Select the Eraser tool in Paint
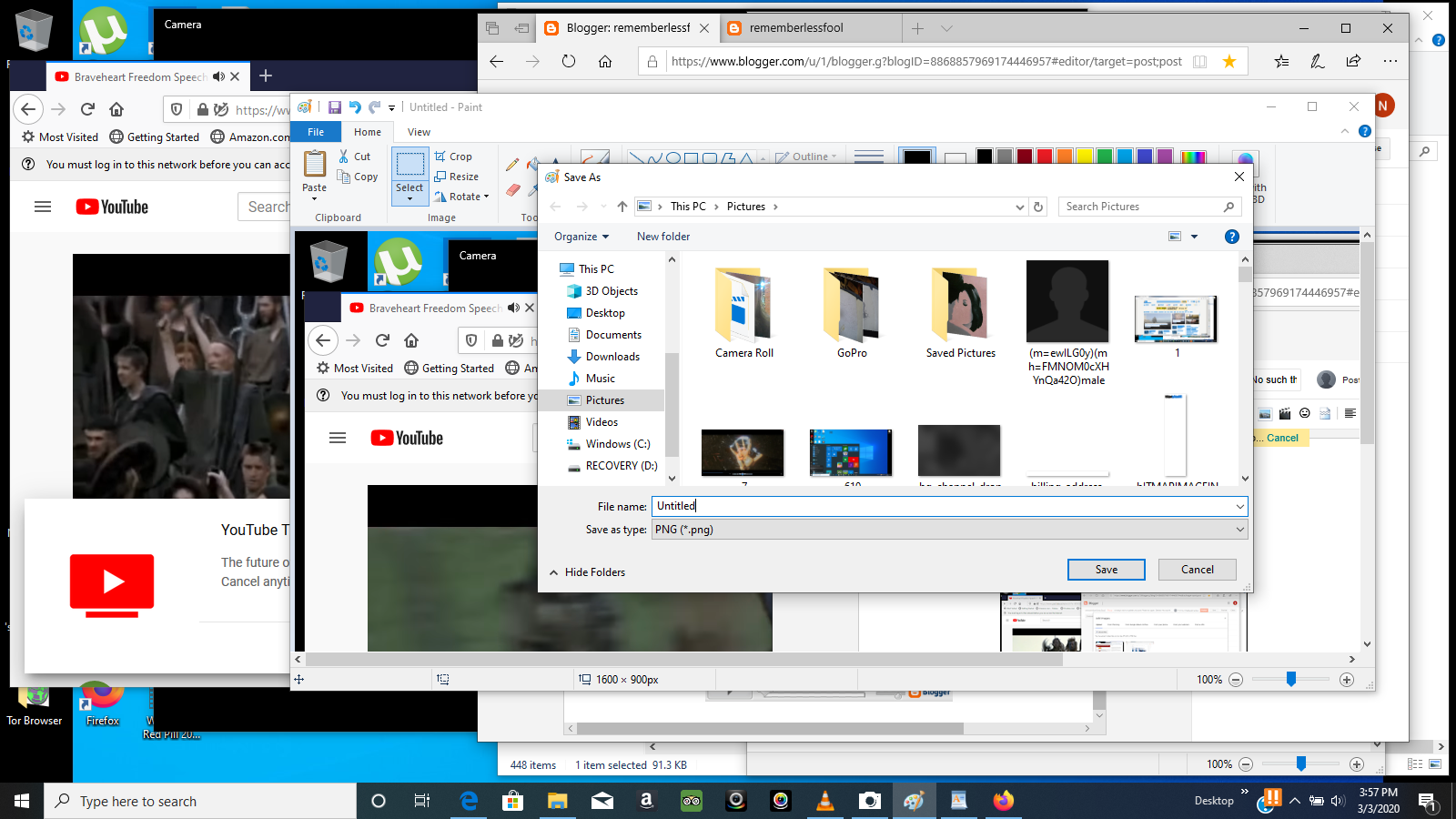This screenshot has height=819, width=1456. (512, 189)
